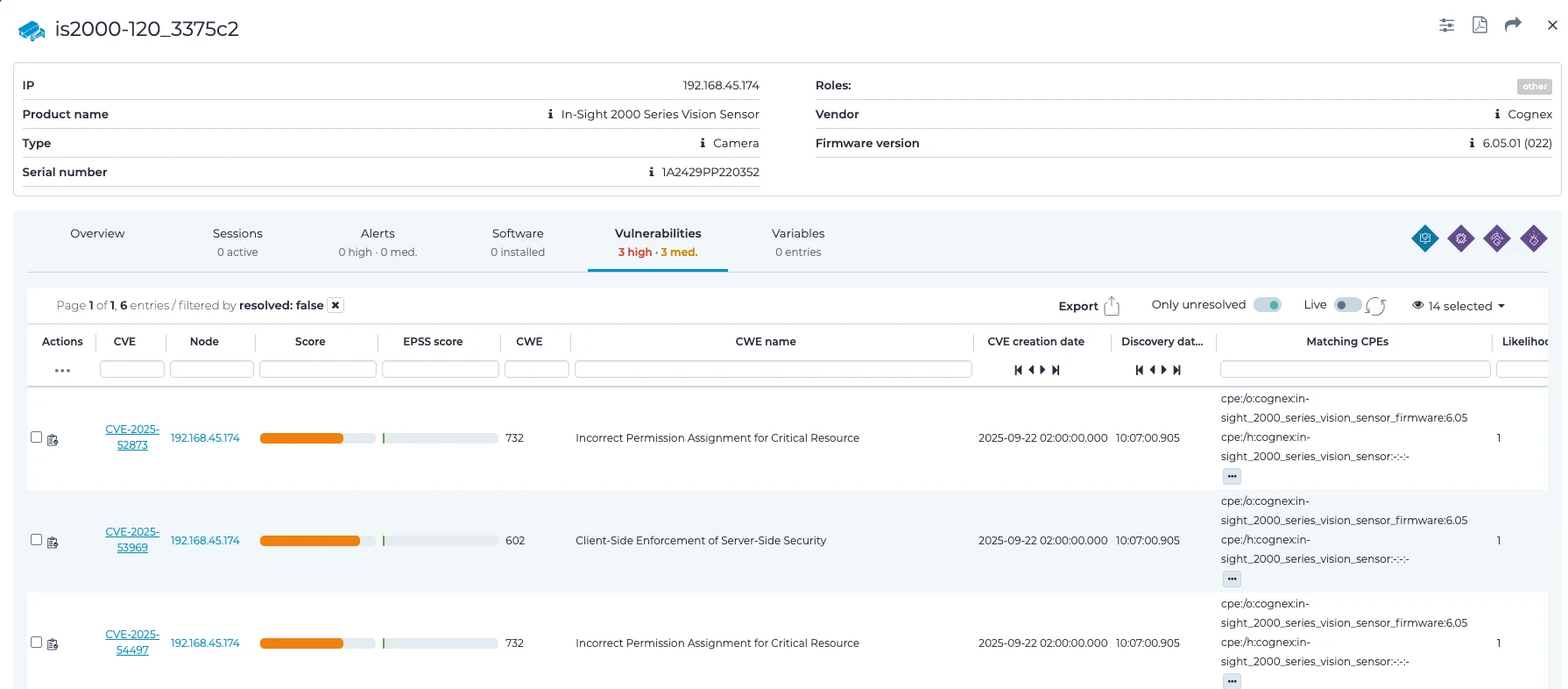Expand more CPEs for CVE-2025-53969 row
The image size is (1568, 689).
pyautogui.click(x=1232, y=579)
